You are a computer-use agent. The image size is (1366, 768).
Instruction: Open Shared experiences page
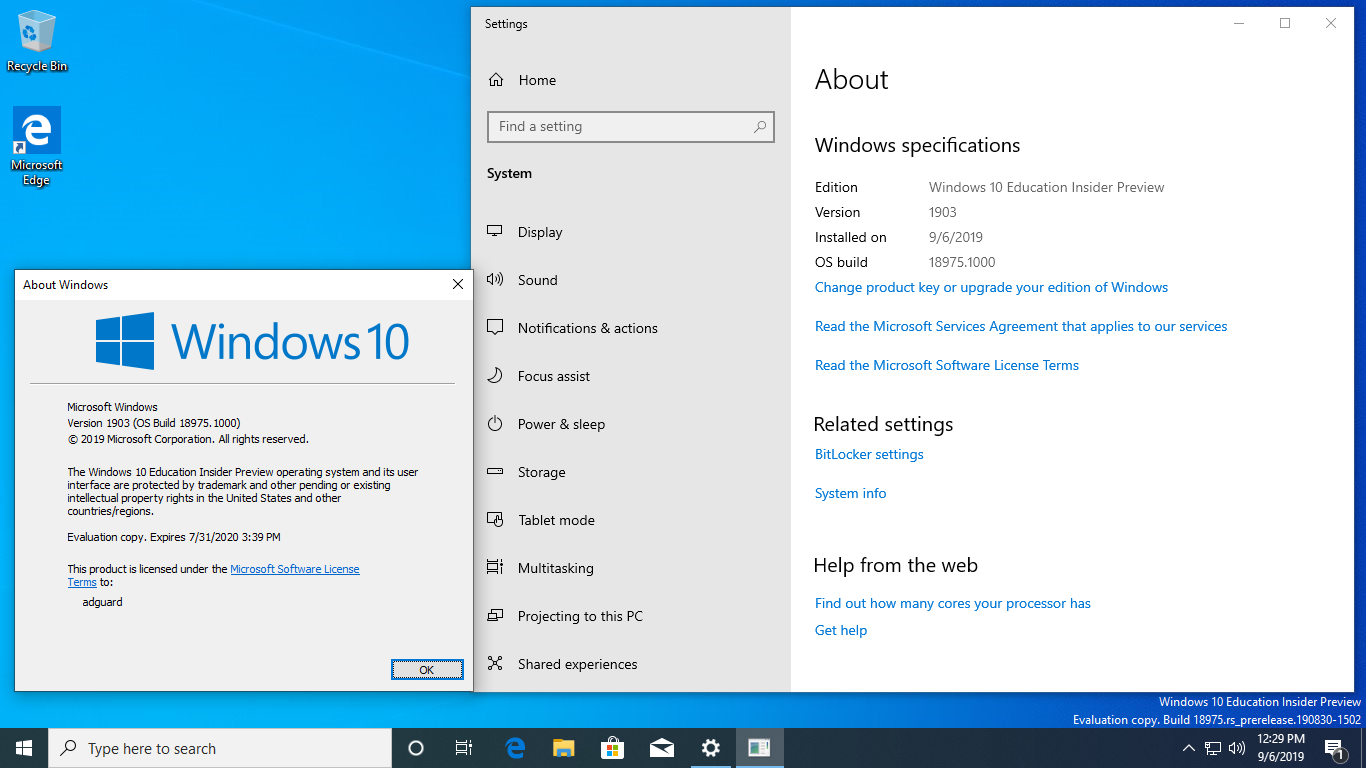tap(630, 664)
